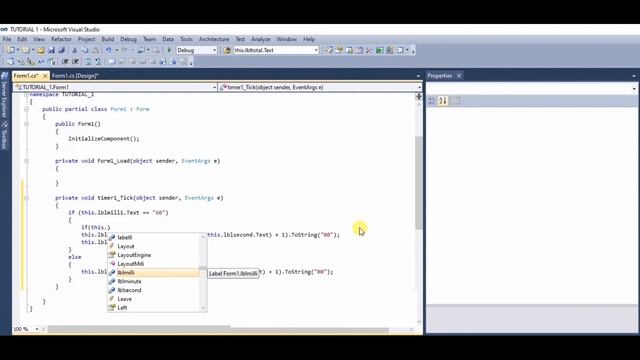The height and width of the screenshot is (360, 640).
Task: Click the Open File folder icon
Action: (41, 50)
